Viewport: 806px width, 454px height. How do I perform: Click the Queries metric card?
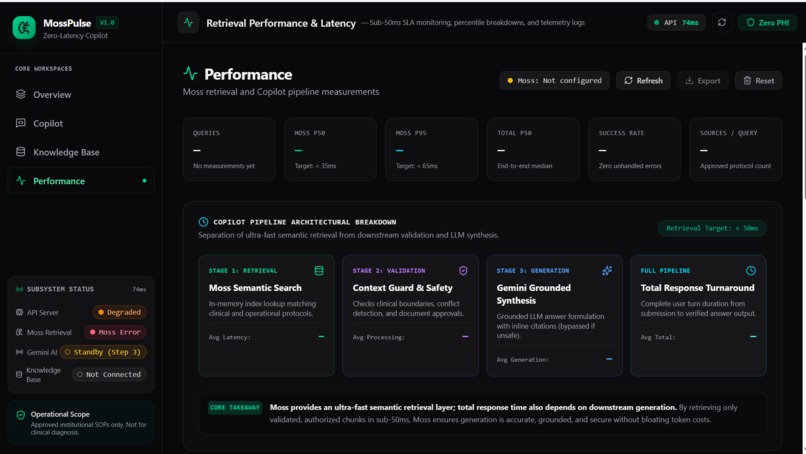click(229, 149)
